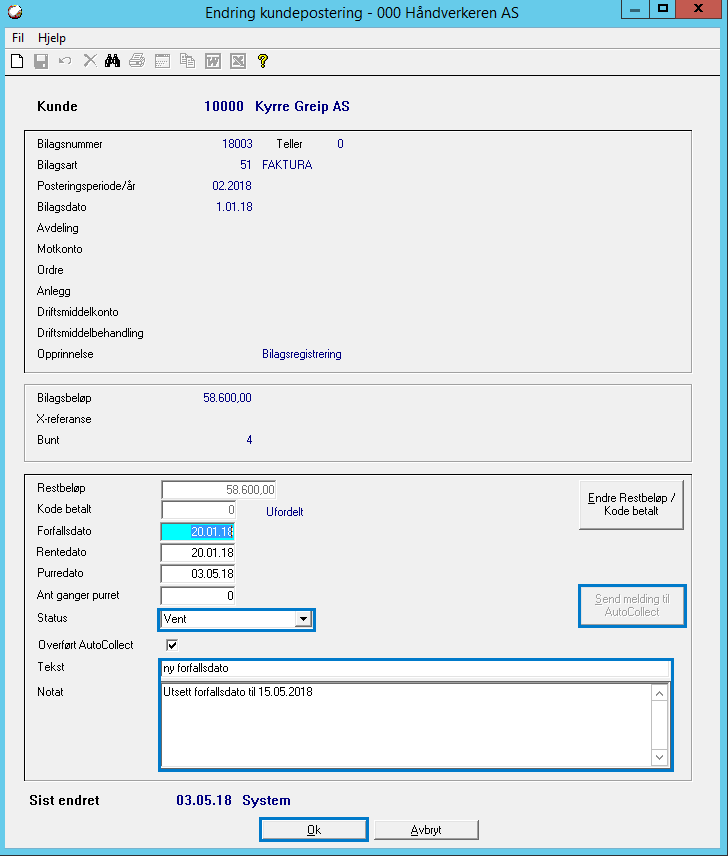Image resolution: width=728 pixels, height=856 pixels.
Task: Click the Rentedato input field
Action: coord(198,553)
